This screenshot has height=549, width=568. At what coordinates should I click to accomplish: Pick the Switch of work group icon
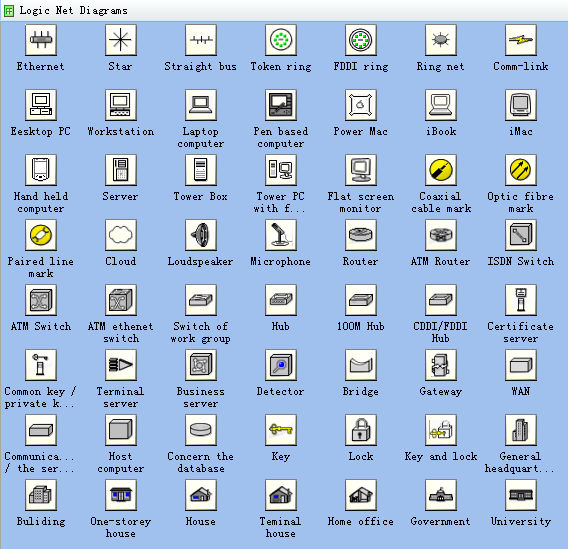[201, 300]
